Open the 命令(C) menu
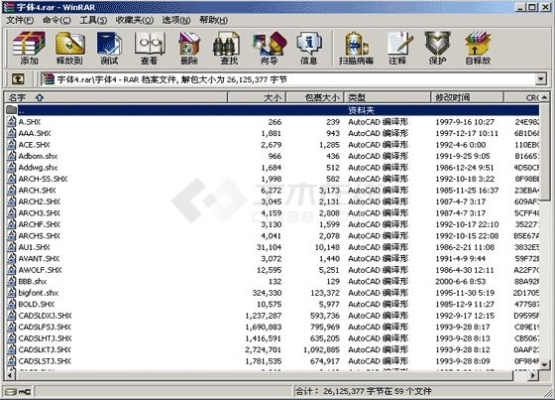Image resolution: width=555 pixels, height=400 pixels. pos(57,20)
